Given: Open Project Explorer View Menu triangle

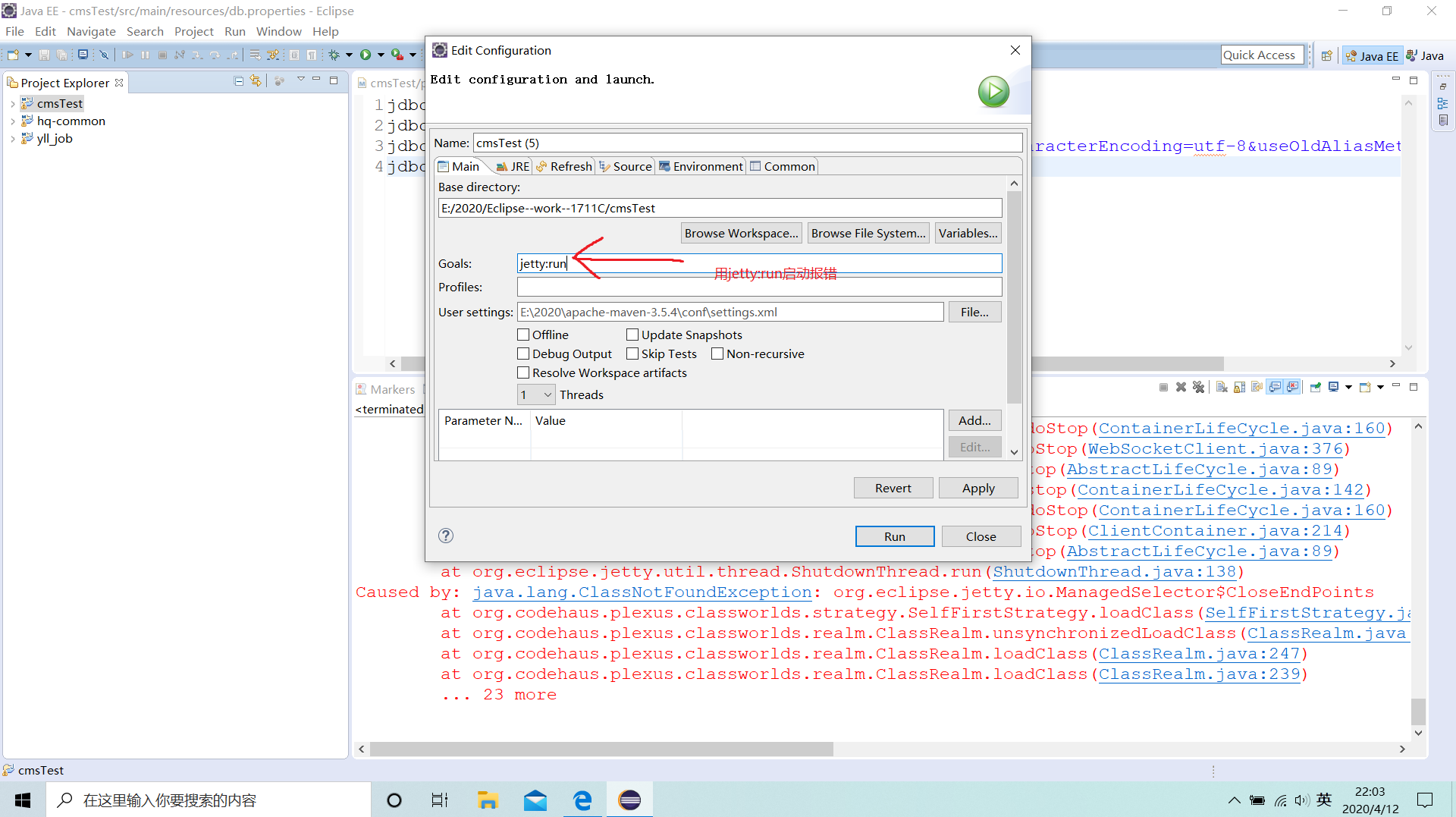Looking at the screenshot, I should (300, 80).
